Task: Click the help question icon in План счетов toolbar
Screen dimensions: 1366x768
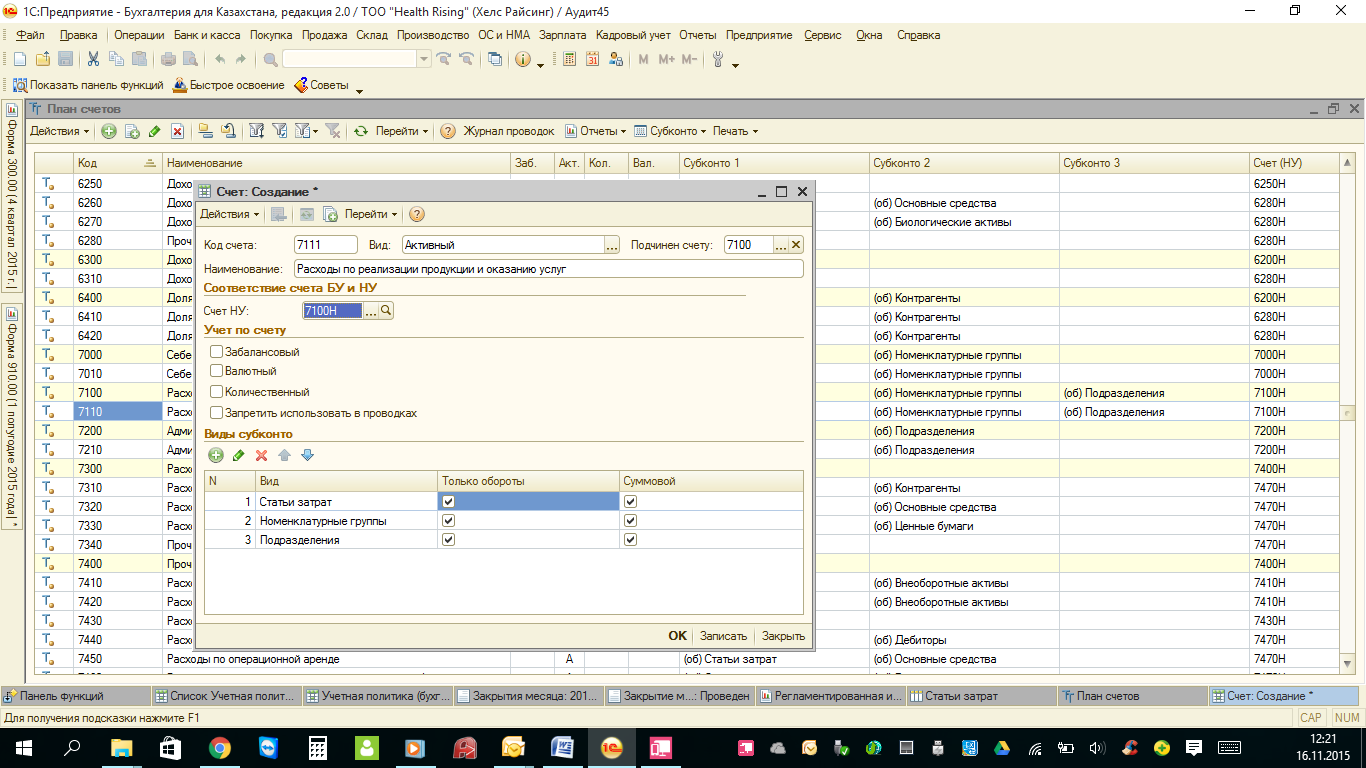Action: pos(448,131)
